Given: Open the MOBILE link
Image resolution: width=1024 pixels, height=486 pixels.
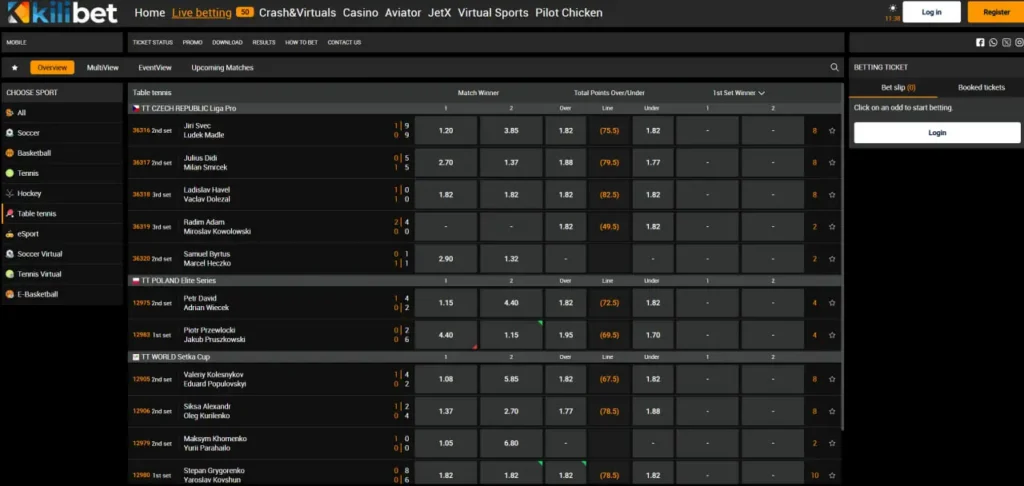Looking at the screenshot, I should [x=16, y=42].
